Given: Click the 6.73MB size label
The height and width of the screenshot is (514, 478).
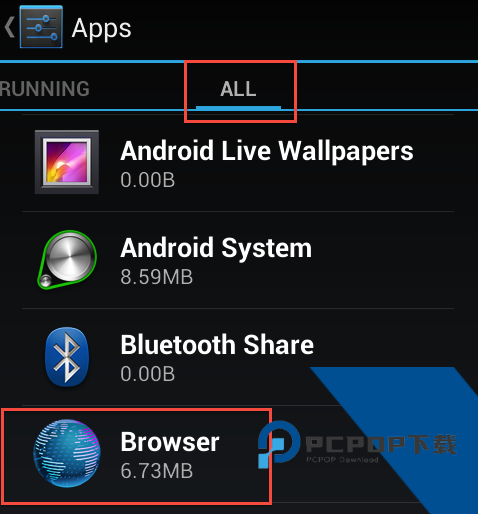Looking at the screenshot, I should pos(157,471).
